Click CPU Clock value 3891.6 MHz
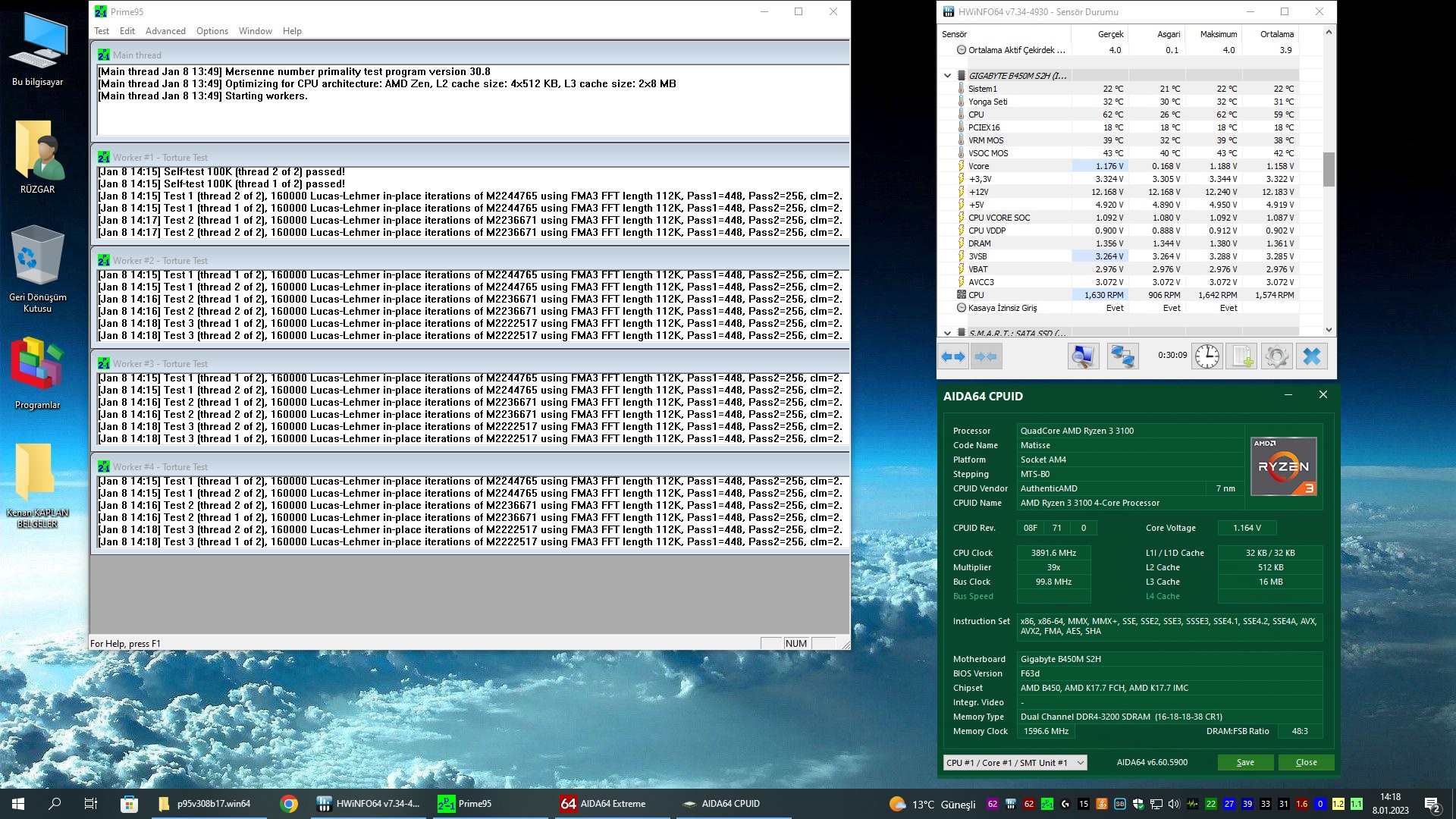This screenshot has height=819, width=1456. point(1053,553)
